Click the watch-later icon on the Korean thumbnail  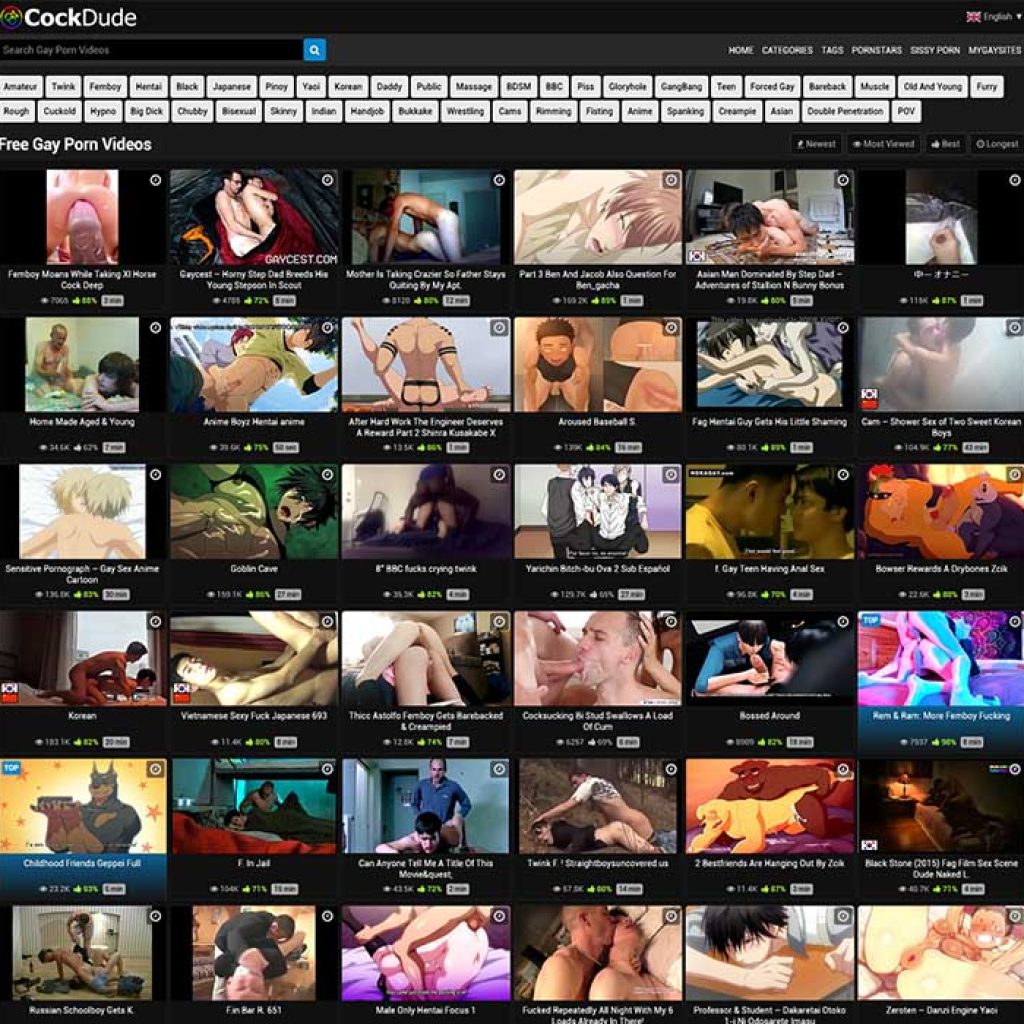click(x=155, y=622)
